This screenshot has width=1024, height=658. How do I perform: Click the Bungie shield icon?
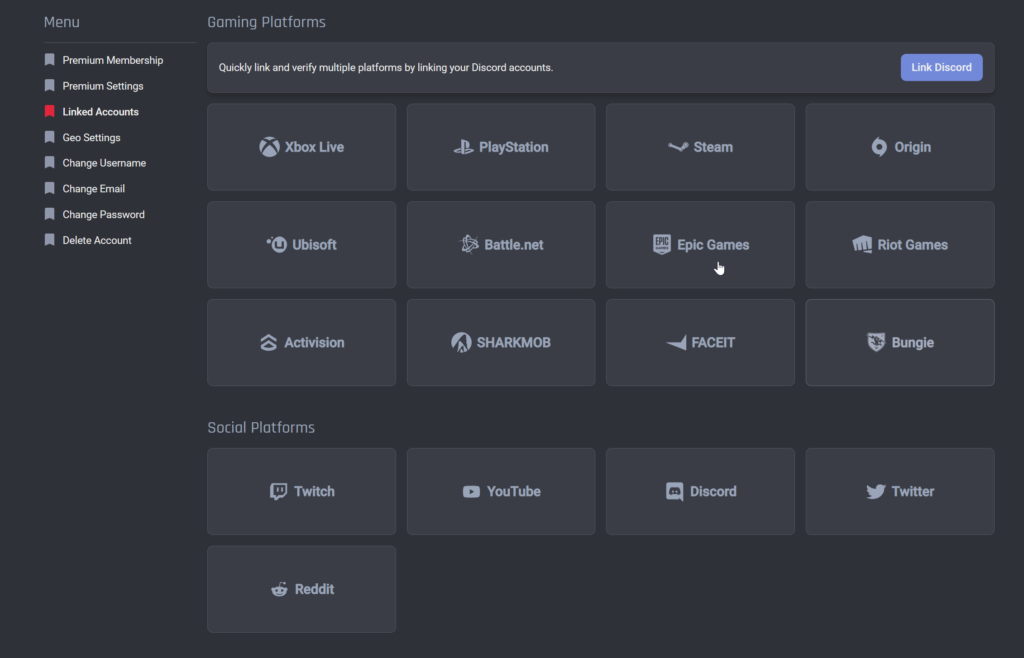pos(876,342)
